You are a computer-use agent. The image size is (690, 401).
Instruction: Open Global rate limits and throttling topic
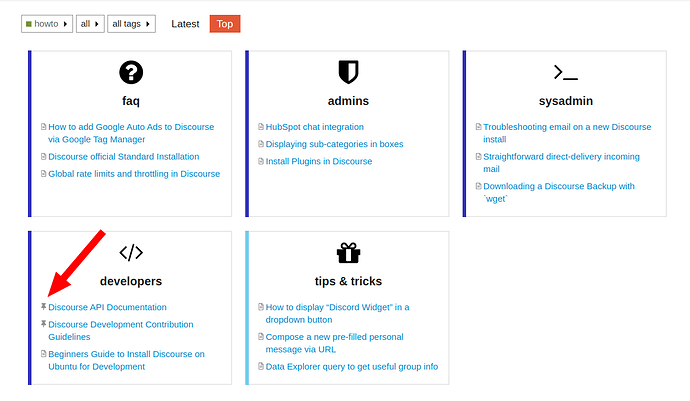coord(134,173)
